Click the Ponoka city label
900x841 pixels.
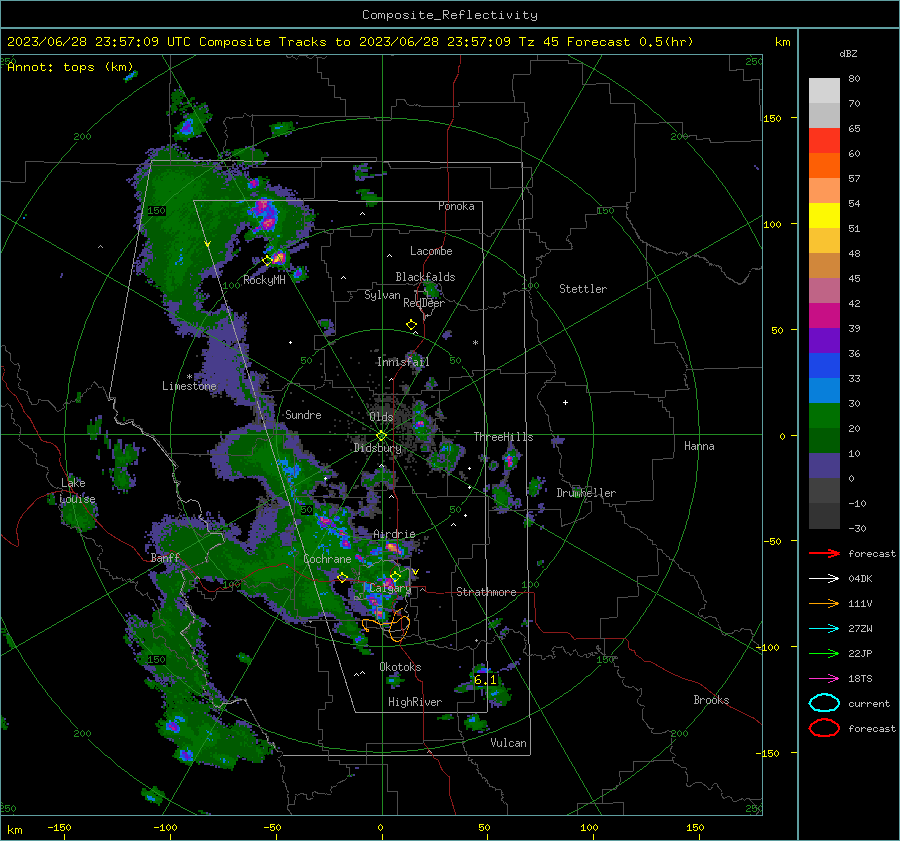click(456, 206)
